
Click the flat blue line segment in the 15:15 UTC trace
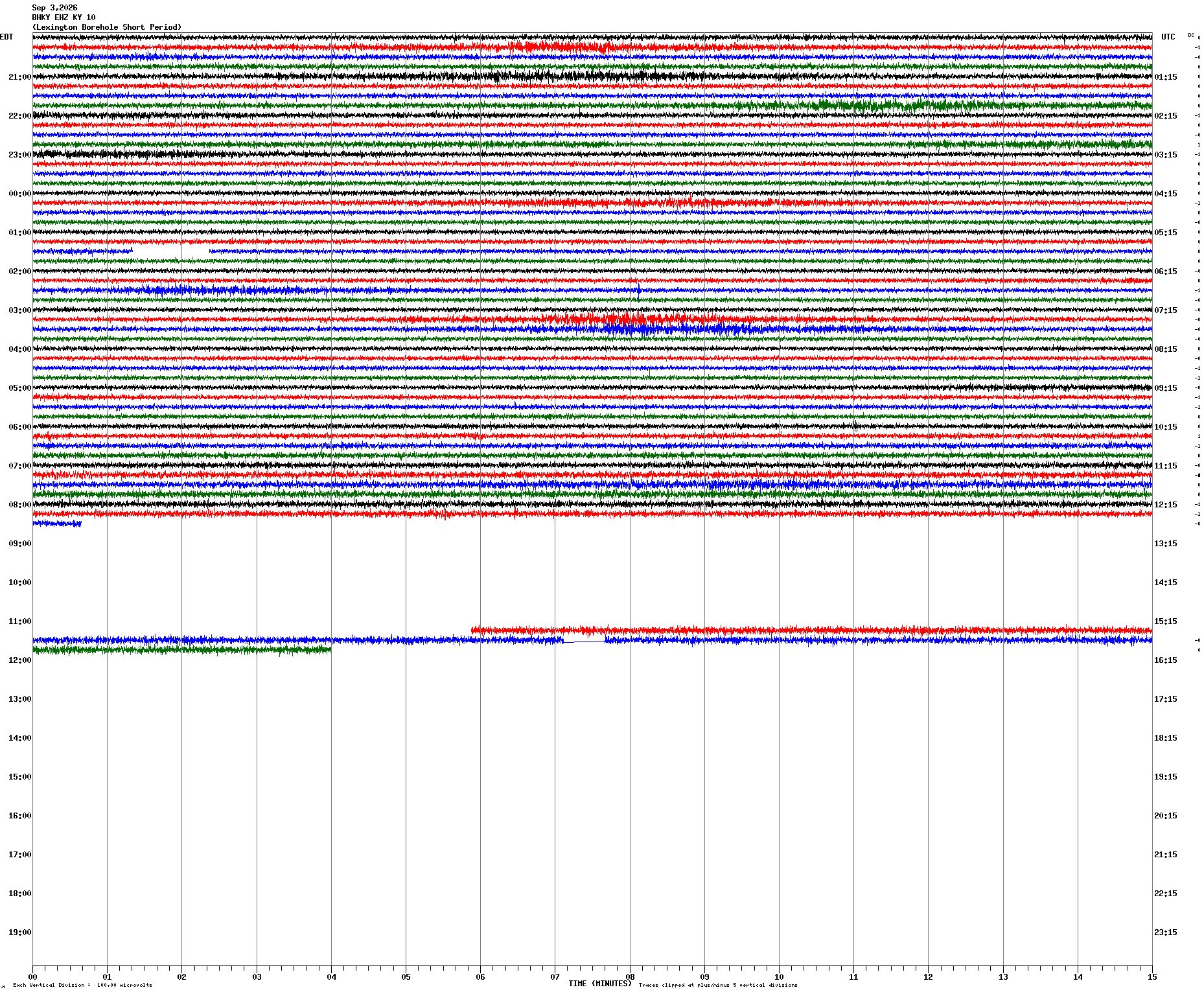[x=585, y=641]
